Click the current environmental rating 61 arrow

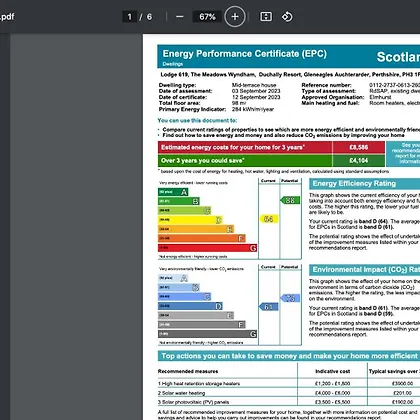click(x=268, y=306)
